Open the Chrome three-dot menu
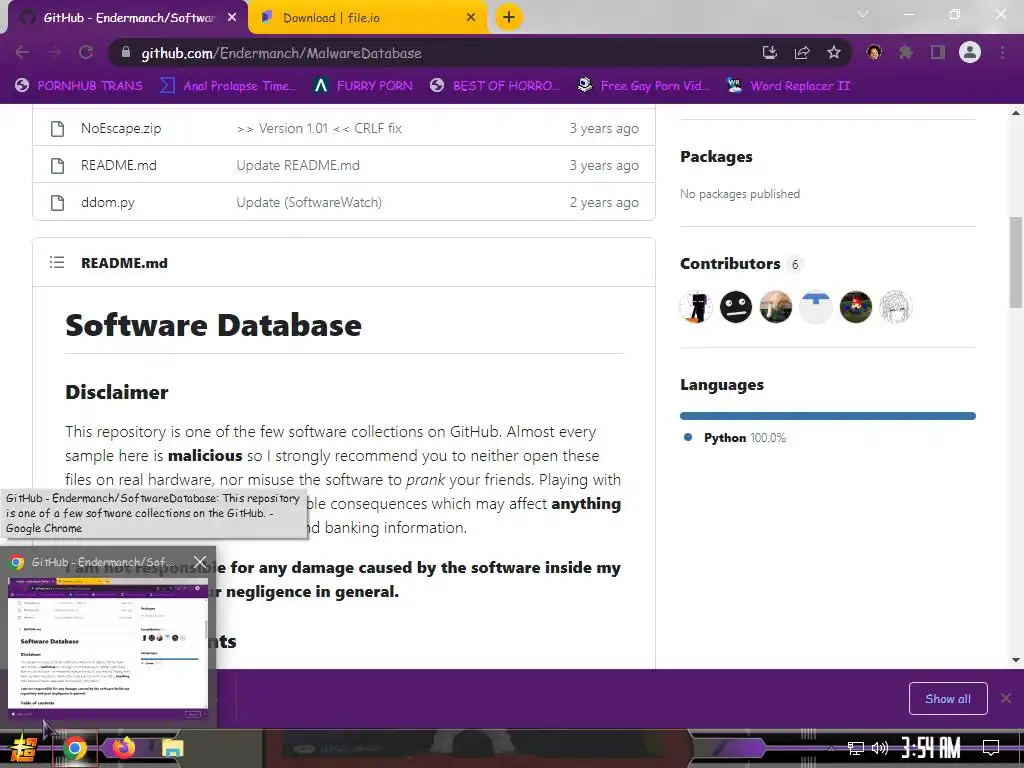This screenshot has height=768, width=1024. pyautogui.click(x=1002, y=52)
